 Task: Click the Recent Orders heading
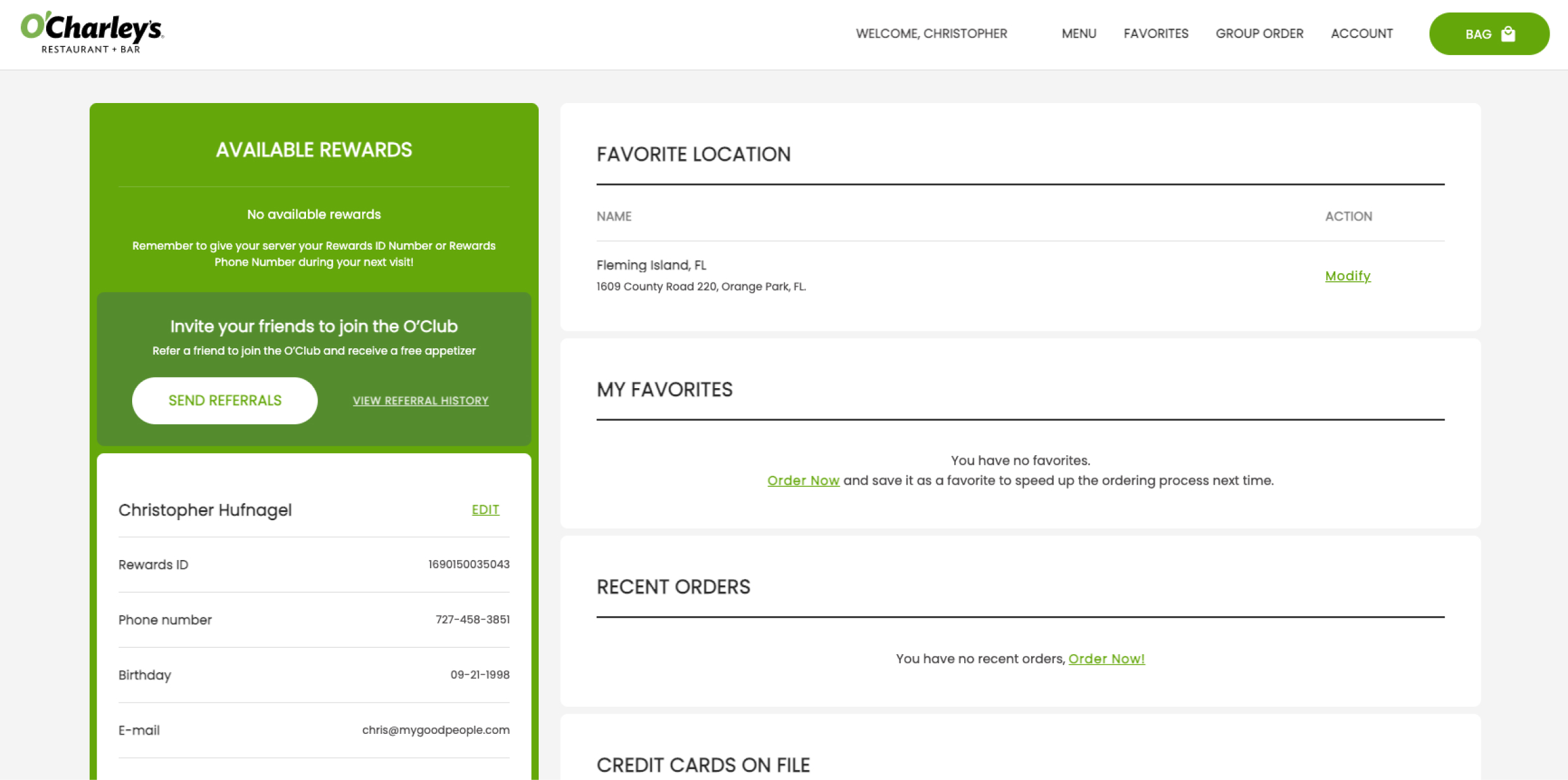click(673, 587)
